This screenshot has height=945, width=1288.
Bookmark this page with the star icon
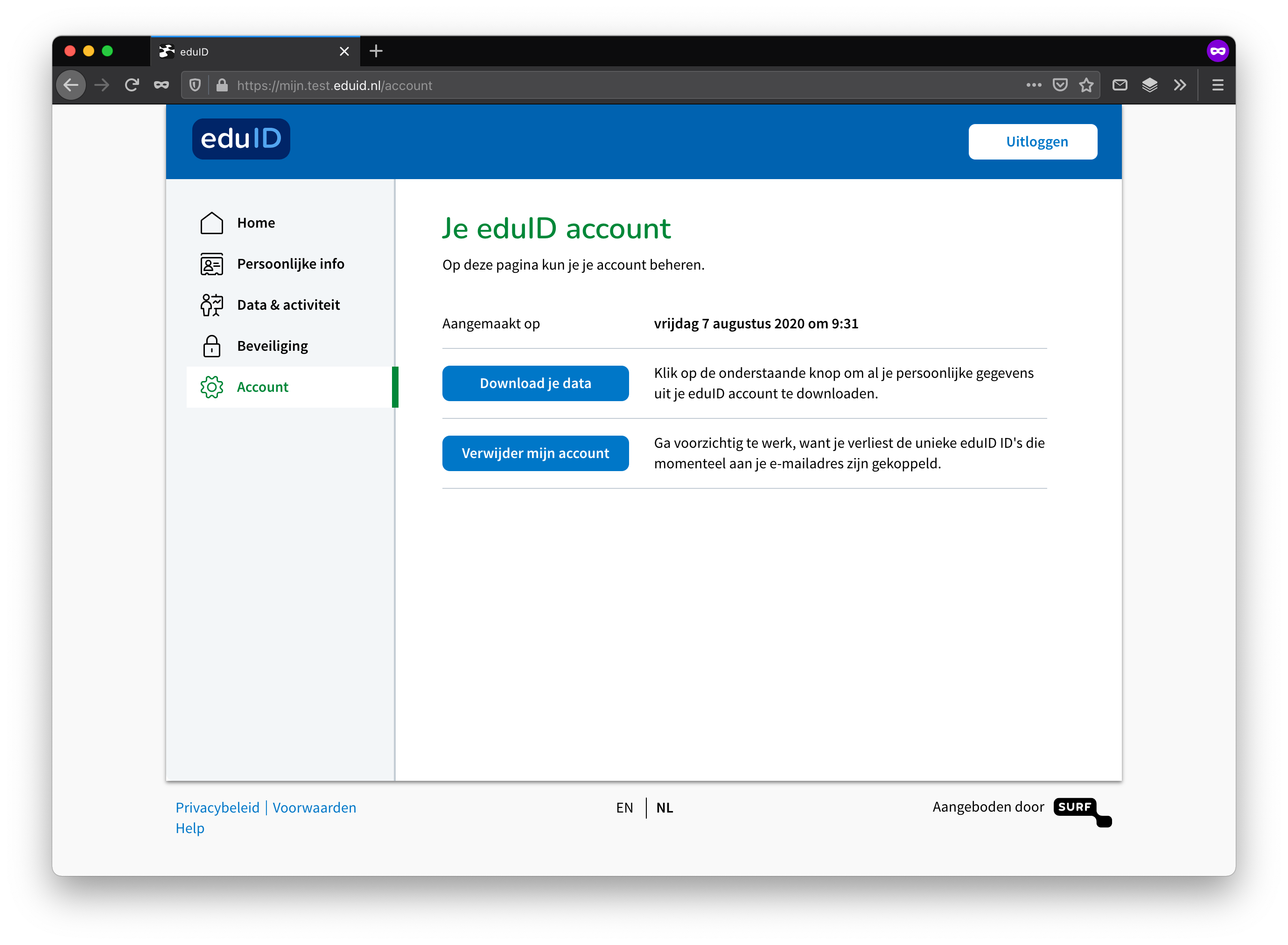click(1086, 85)
